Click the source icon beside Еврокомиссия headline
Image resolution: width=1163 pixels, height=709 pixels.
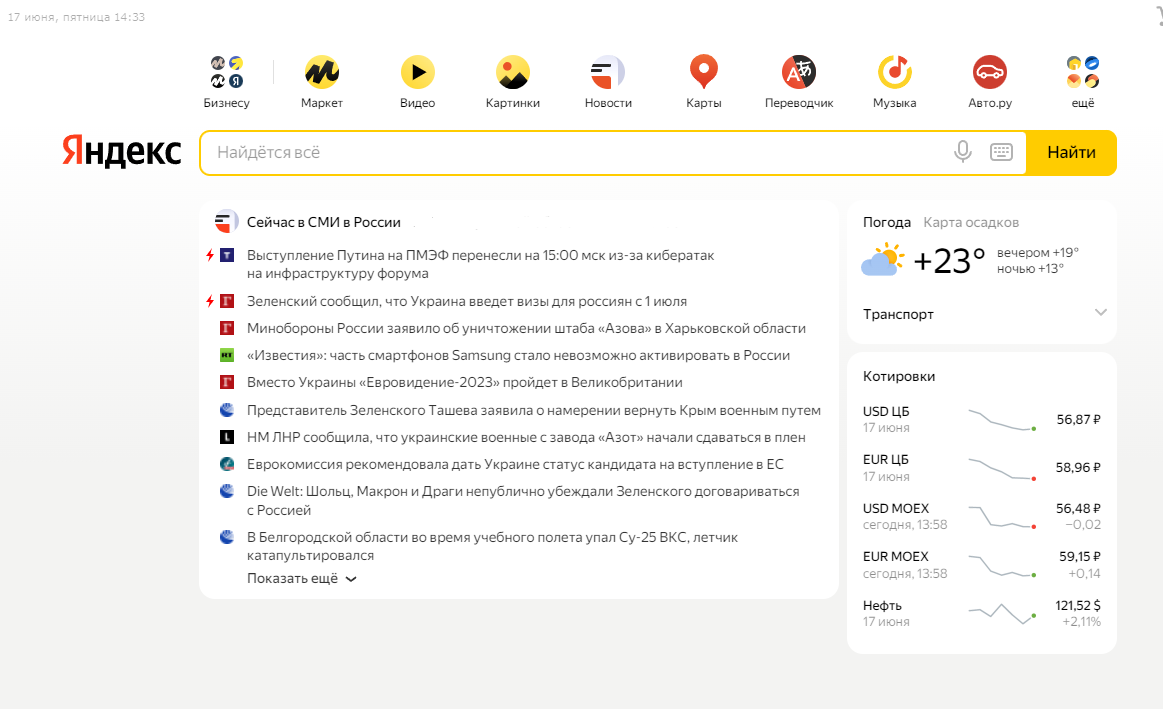[x=227, y=464]
